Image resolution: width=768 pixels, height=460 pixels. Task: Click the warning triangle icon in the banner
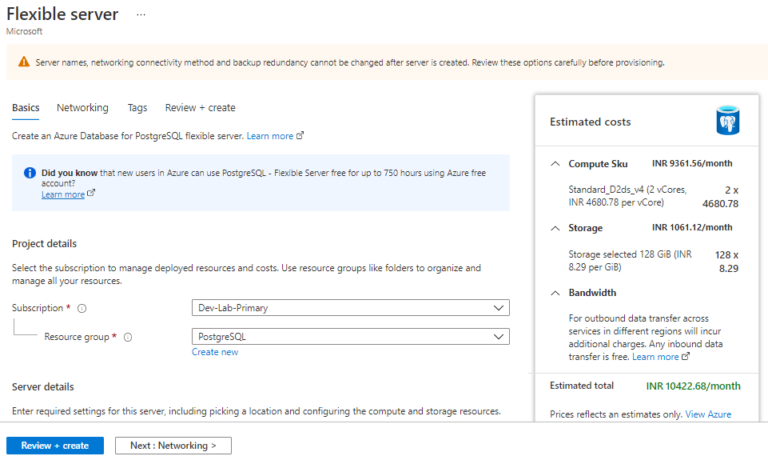click(x=23, y=62)
